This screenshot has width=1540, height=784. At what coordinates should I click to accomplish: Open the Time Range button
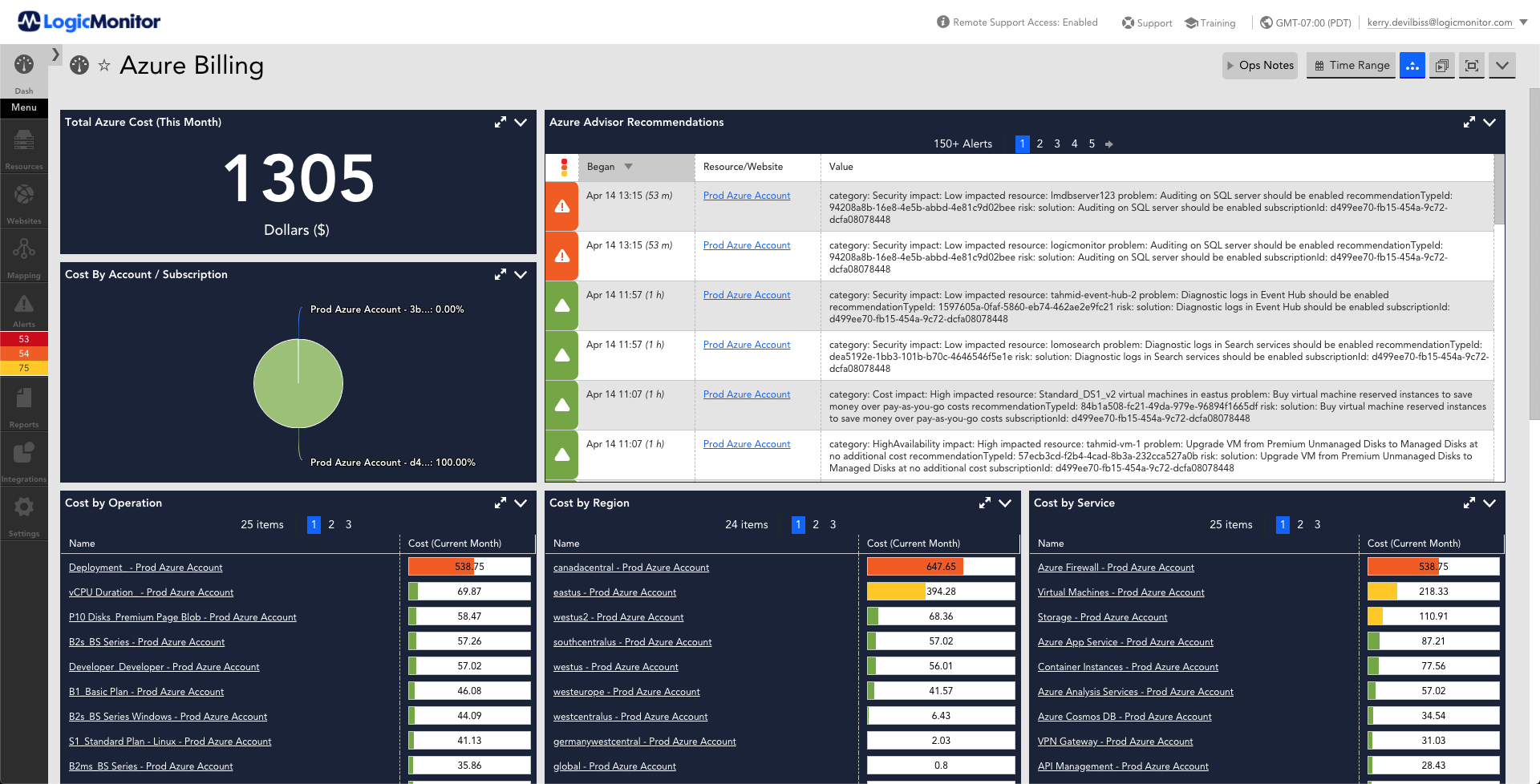click(1352, 66)
